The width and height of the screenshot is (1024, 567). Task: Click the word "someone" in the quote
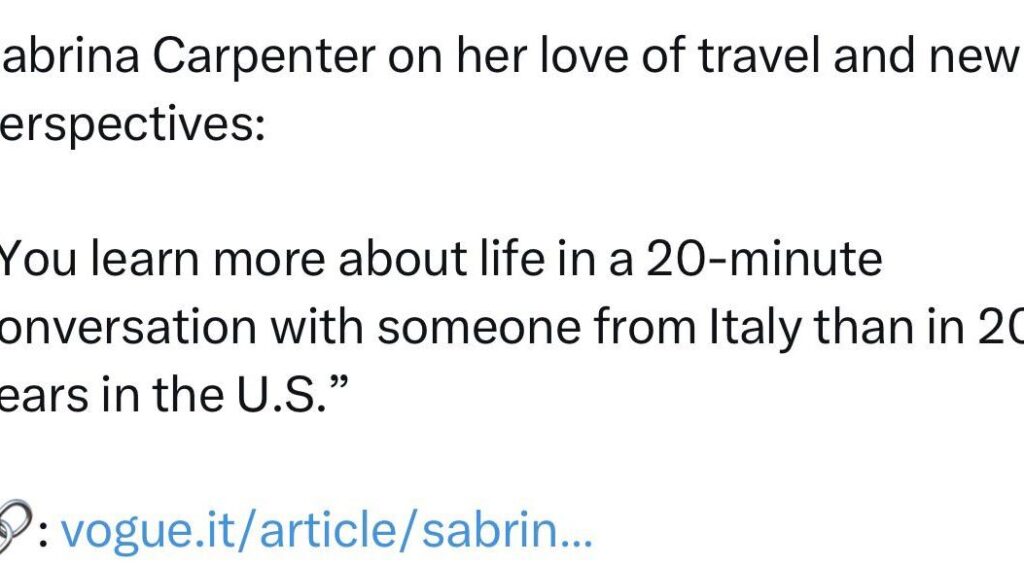click(448, 328)
